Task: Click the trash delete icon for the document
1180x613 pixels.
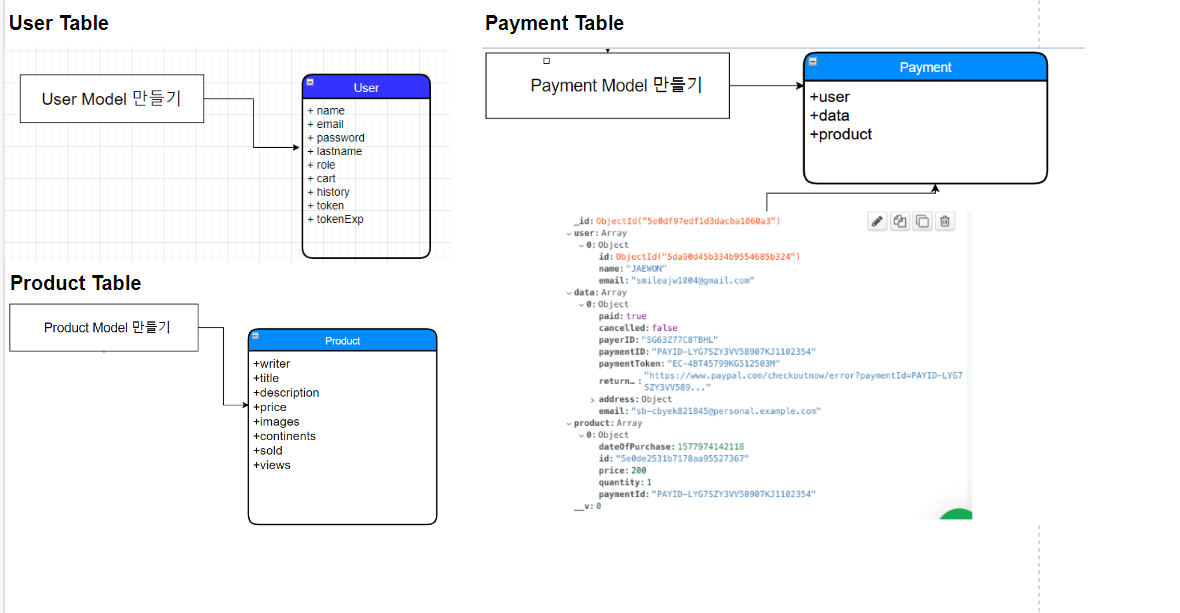Action: point(944,221)
